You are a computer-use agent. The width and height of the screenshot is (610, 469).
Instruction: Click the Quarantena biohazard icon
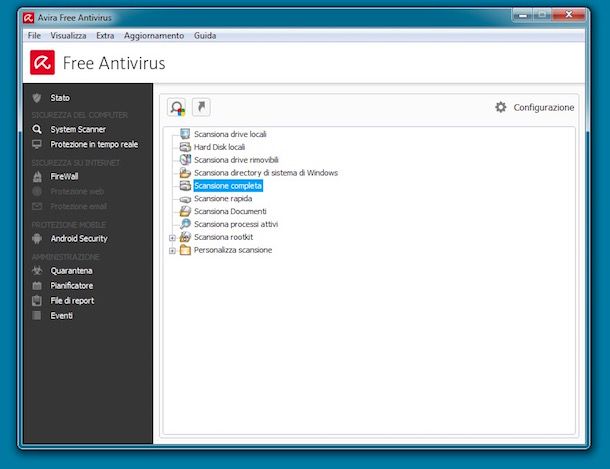[x=37, y=270]
